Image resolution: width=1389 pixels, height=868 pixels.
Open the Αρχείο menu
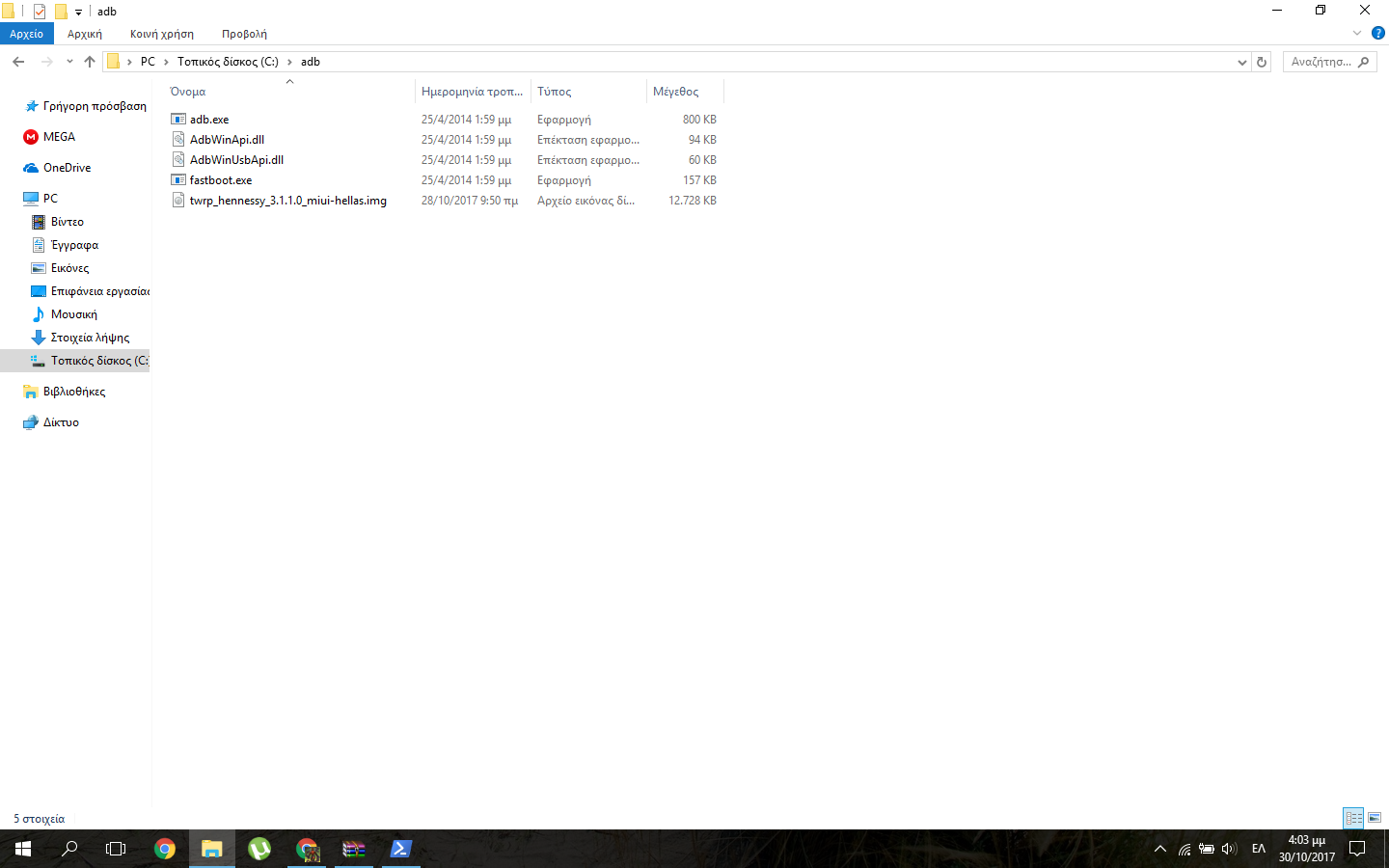(26, 34)
